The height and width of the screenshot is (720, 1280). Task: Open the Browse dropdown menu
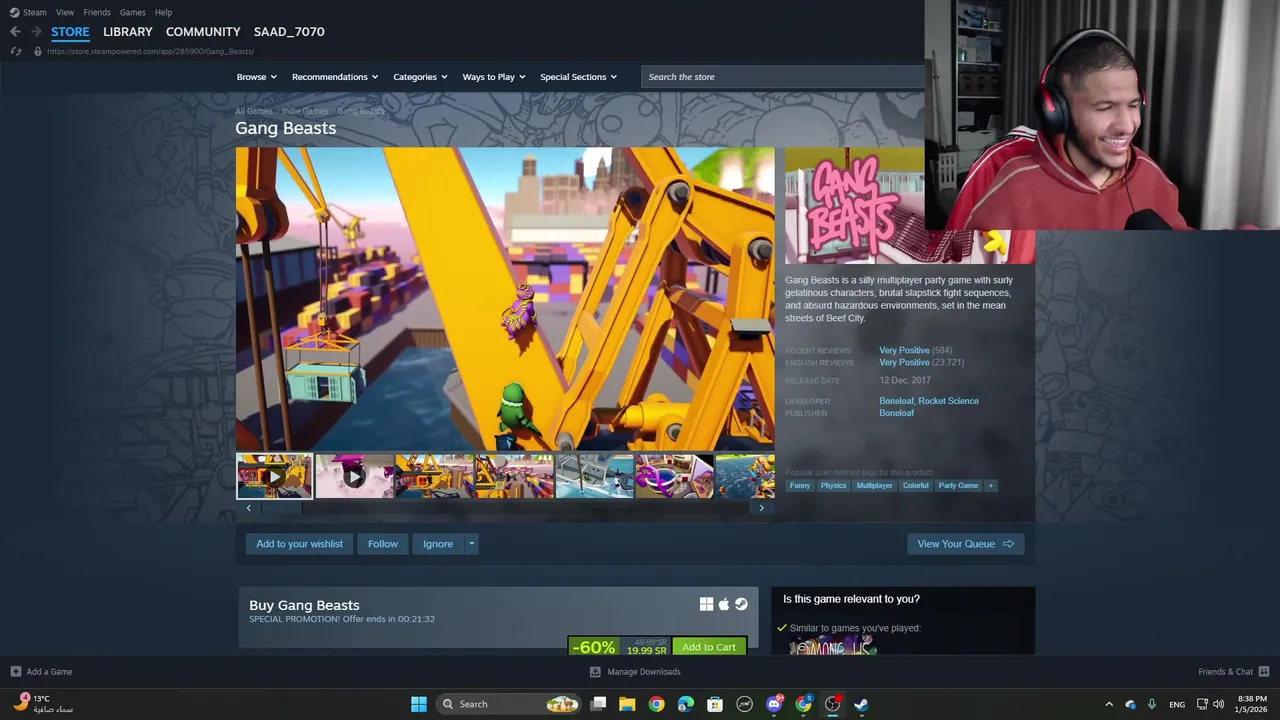click(x=255, y=77)
